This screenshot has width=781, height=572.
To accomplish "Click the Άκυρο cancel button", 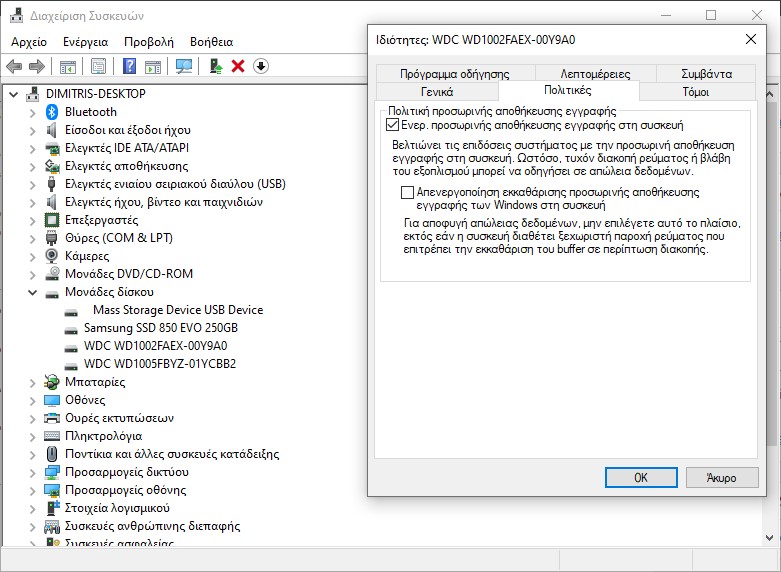I will (x=722, y=477).
